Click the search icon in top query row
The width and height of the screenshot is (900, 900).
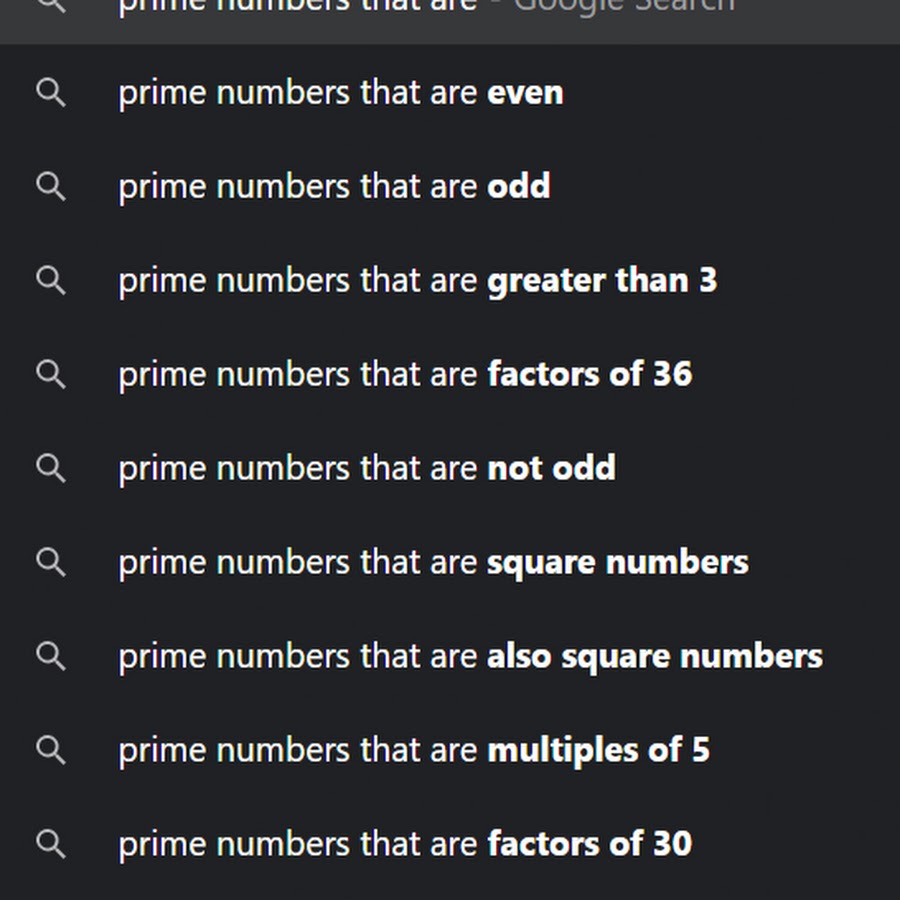pos(51,6)
